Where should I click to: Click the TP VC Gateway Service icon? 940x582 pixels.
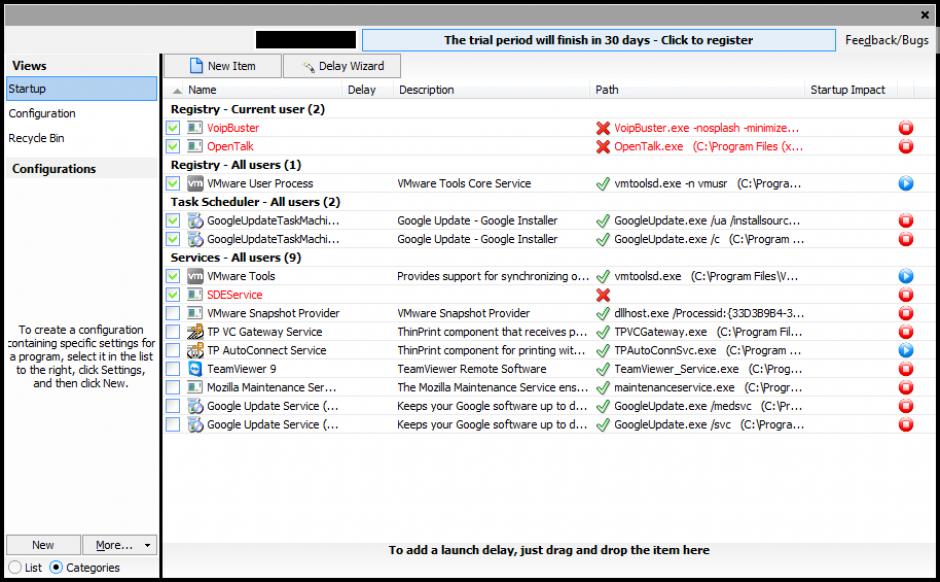point(195,331)
